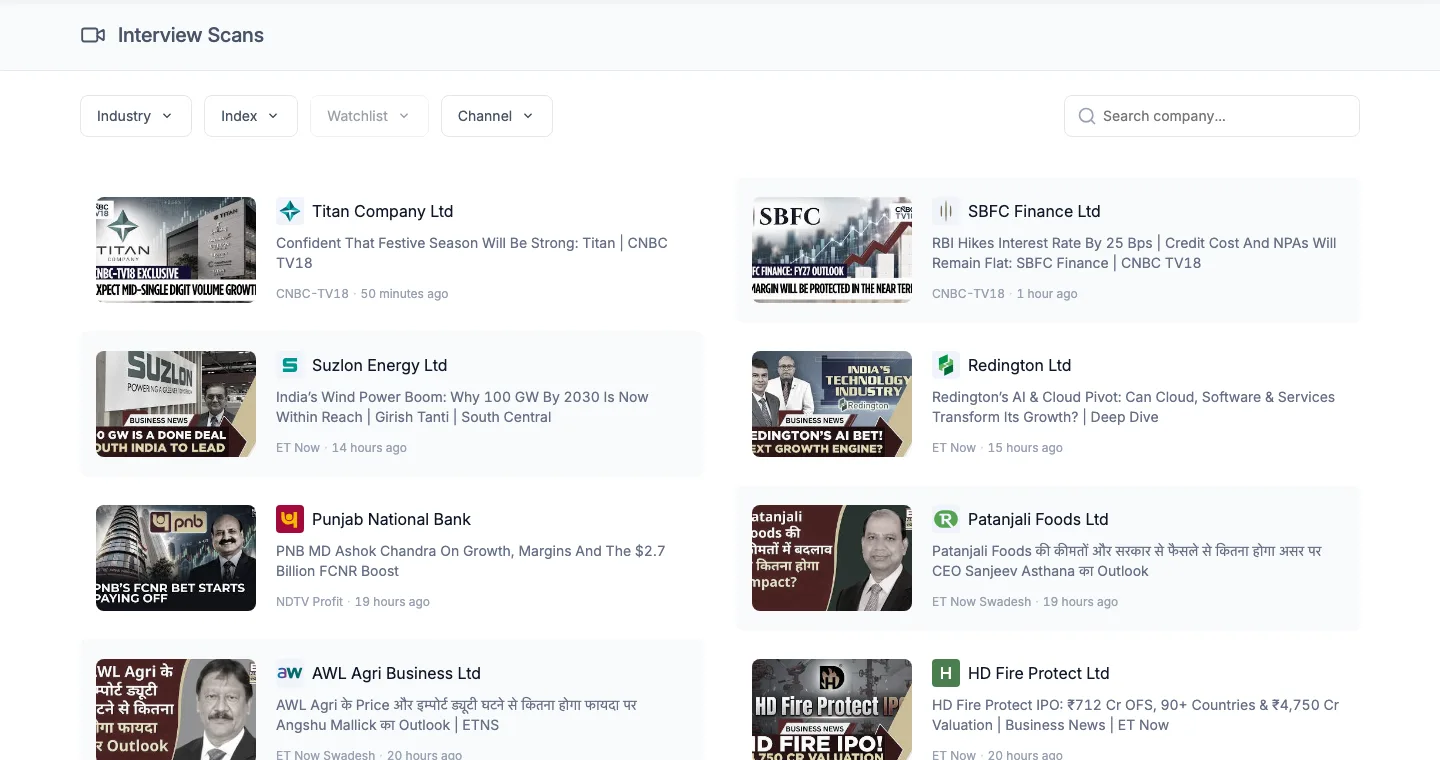Click the HD Fire Protect logo icon
The width and height of the screenshot is (1440, 760).
946,673
